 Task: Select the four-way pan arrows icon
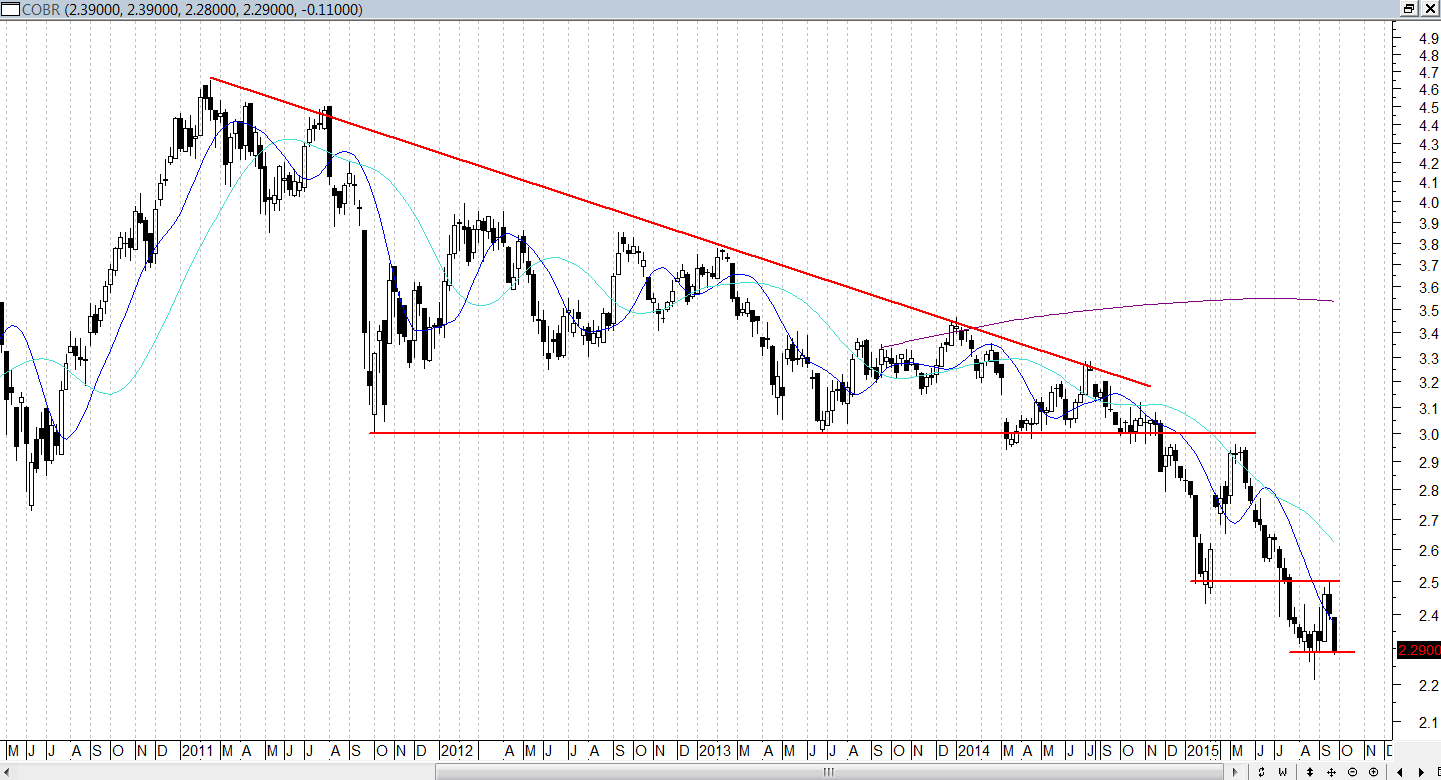click(x=1331, y=772)
